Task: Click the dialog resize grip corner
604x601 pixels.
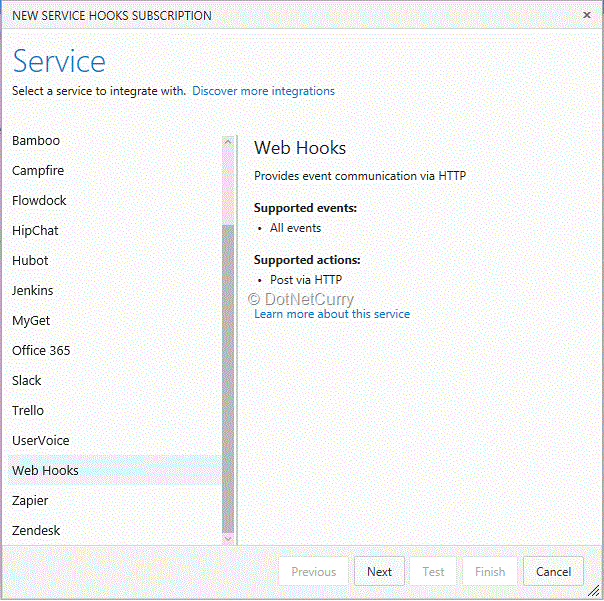Action: [x=594, y=592]
